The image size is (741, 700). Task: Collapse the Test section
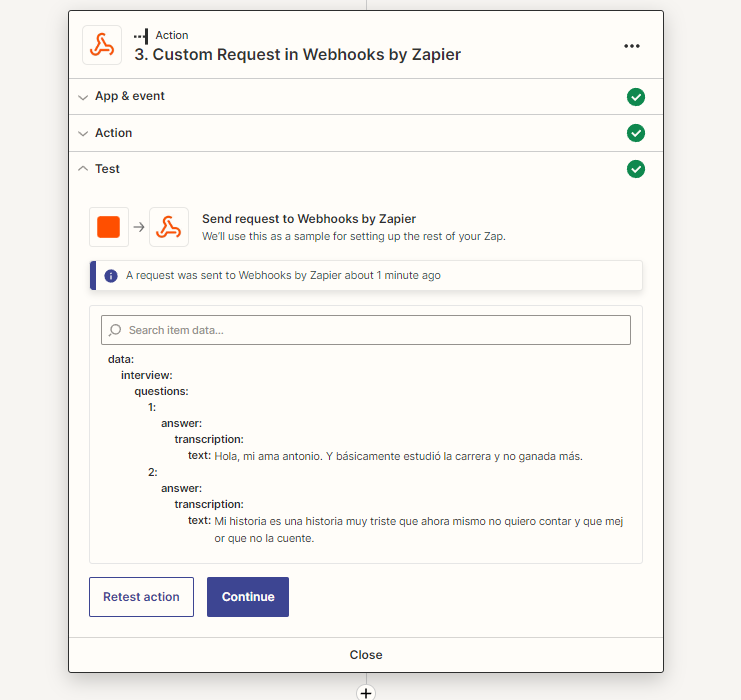366,169
